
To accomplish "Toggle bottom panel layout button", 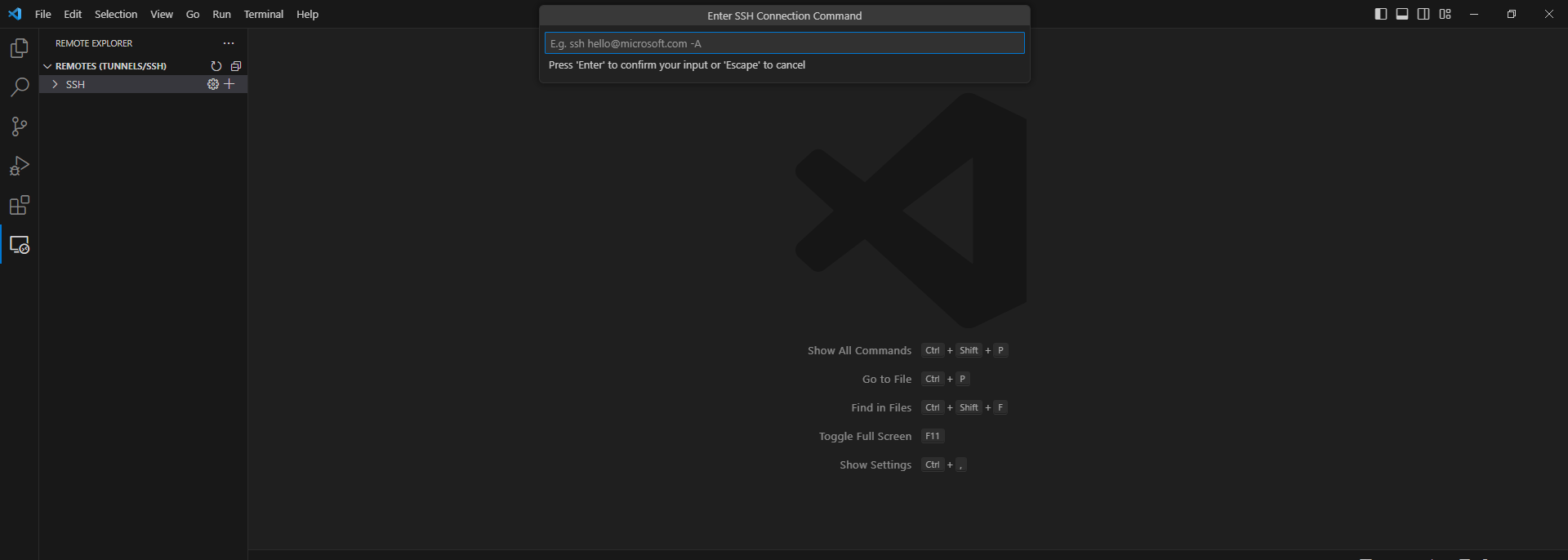I will point(1402,14).
